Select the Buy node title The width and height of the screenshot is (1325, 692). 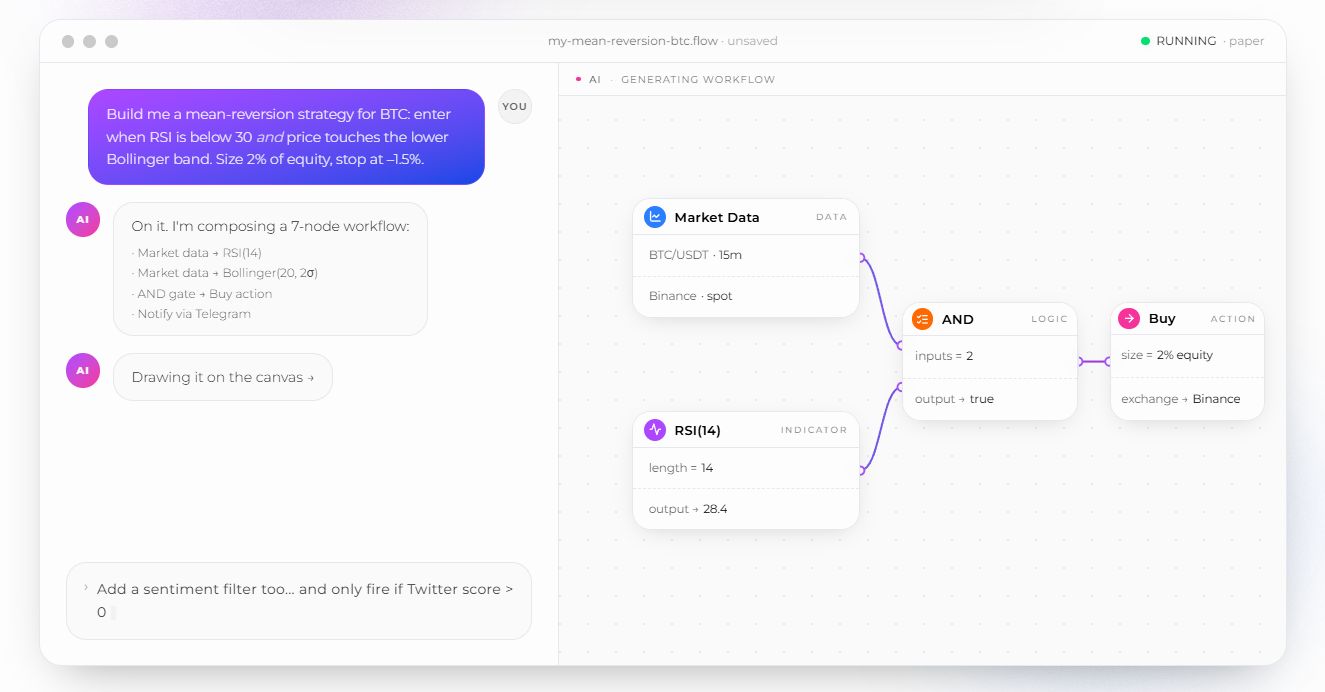click(1162, 318)
